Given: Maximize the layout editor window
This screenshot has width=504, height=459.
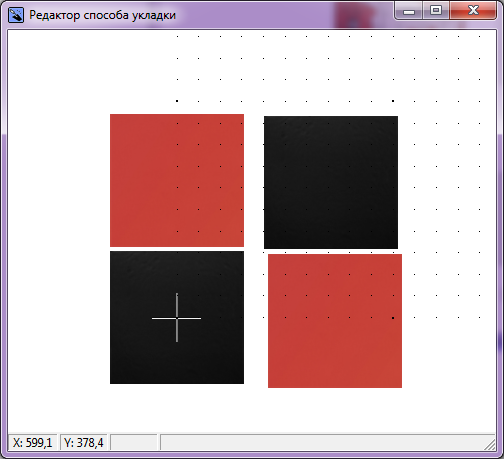Looking at the screenshot, I should (436, 11).
